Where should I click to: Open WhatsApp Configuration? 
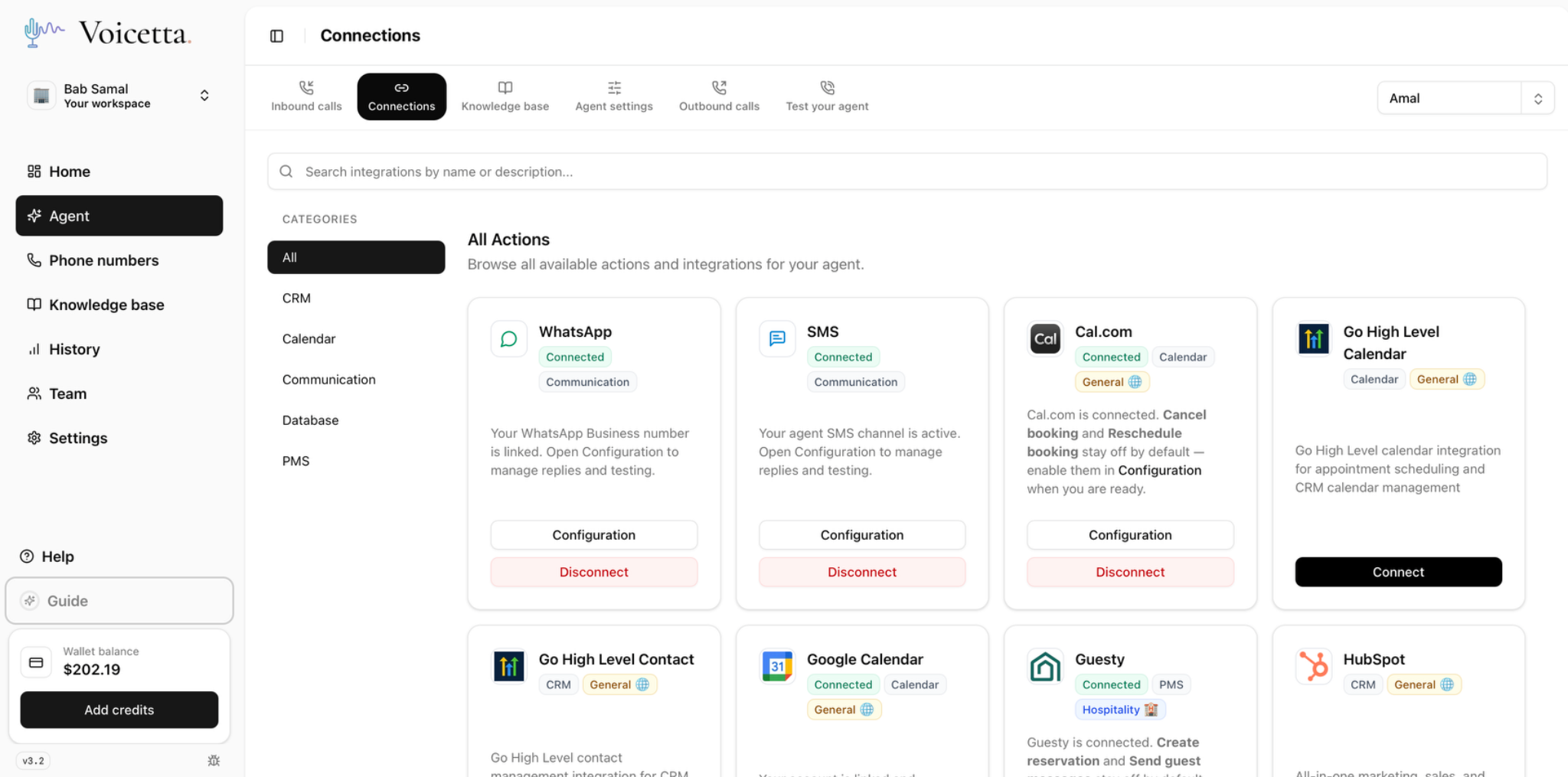coord(594,535)
